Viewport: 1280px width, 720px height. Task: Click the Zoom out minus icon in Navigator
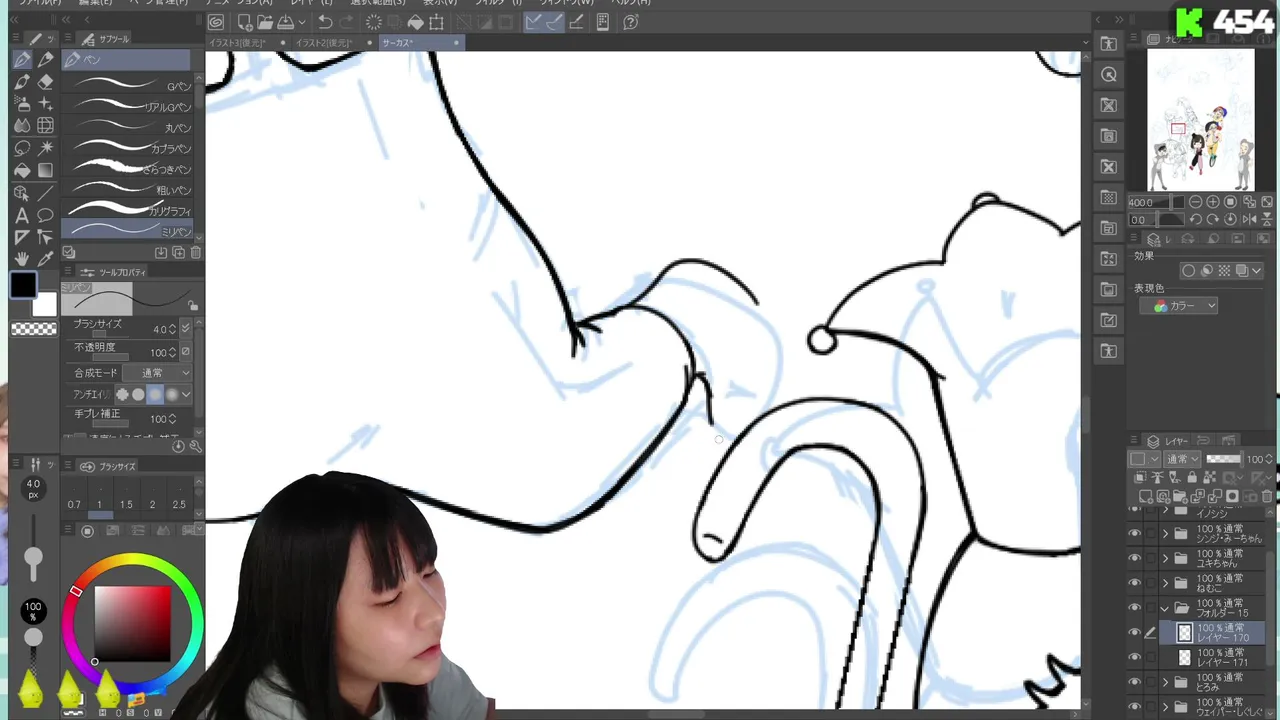[x=1196, y=202]
